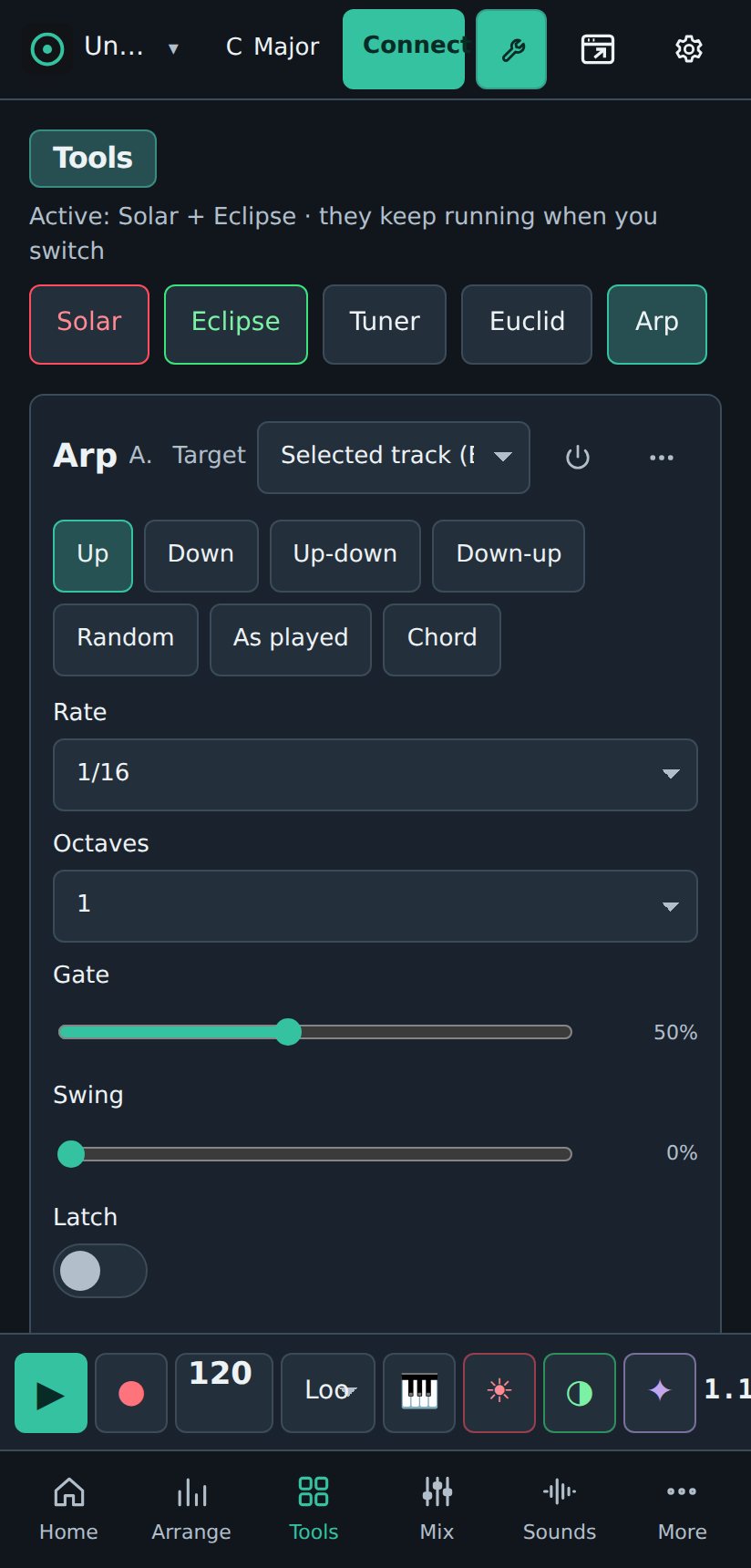
Task: Expand the project name dropdown arrow
Action: pyautogui.click(x=173, y=49)
